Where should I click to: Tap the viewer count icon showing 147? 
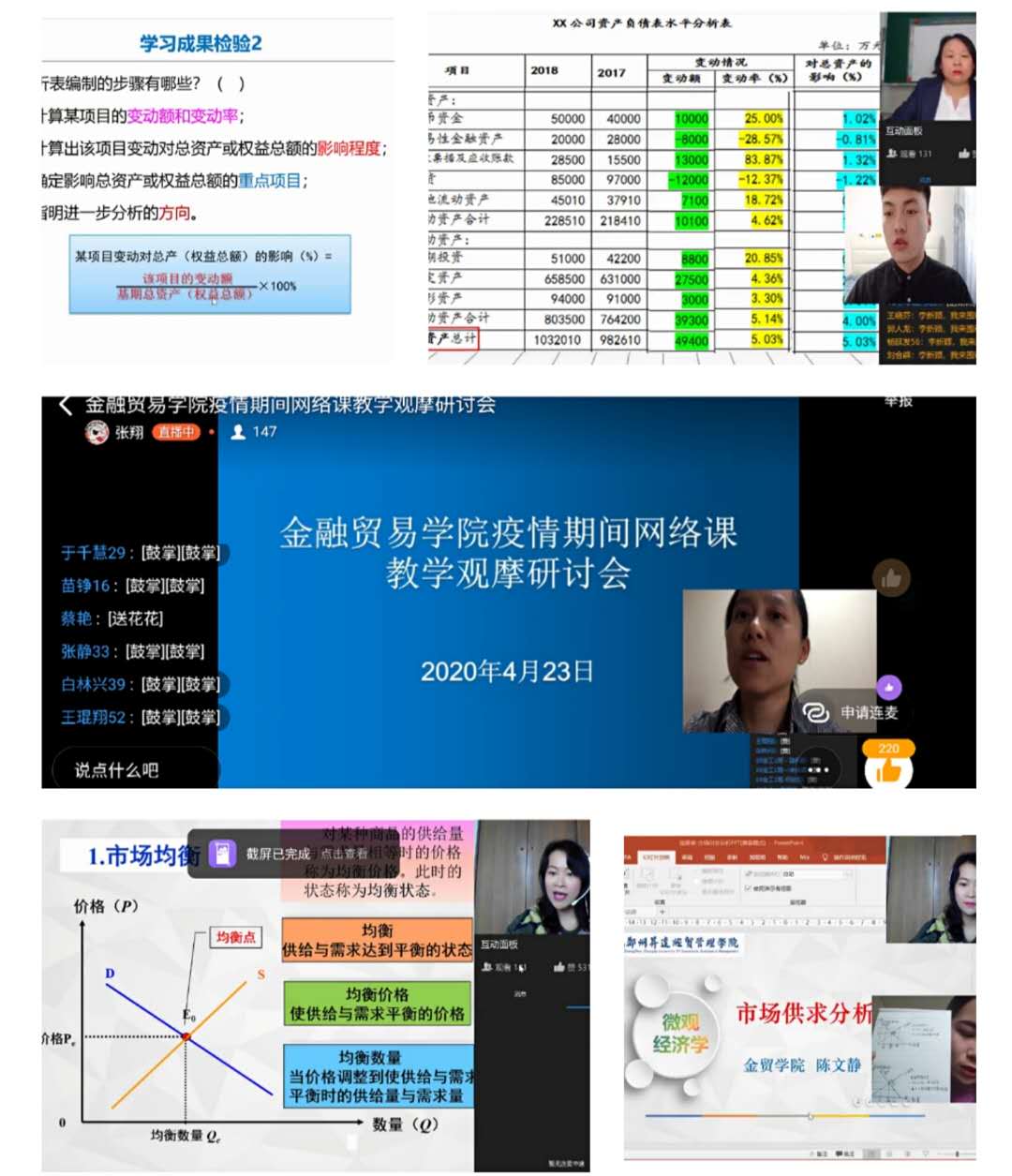click(x=239, y=432)
